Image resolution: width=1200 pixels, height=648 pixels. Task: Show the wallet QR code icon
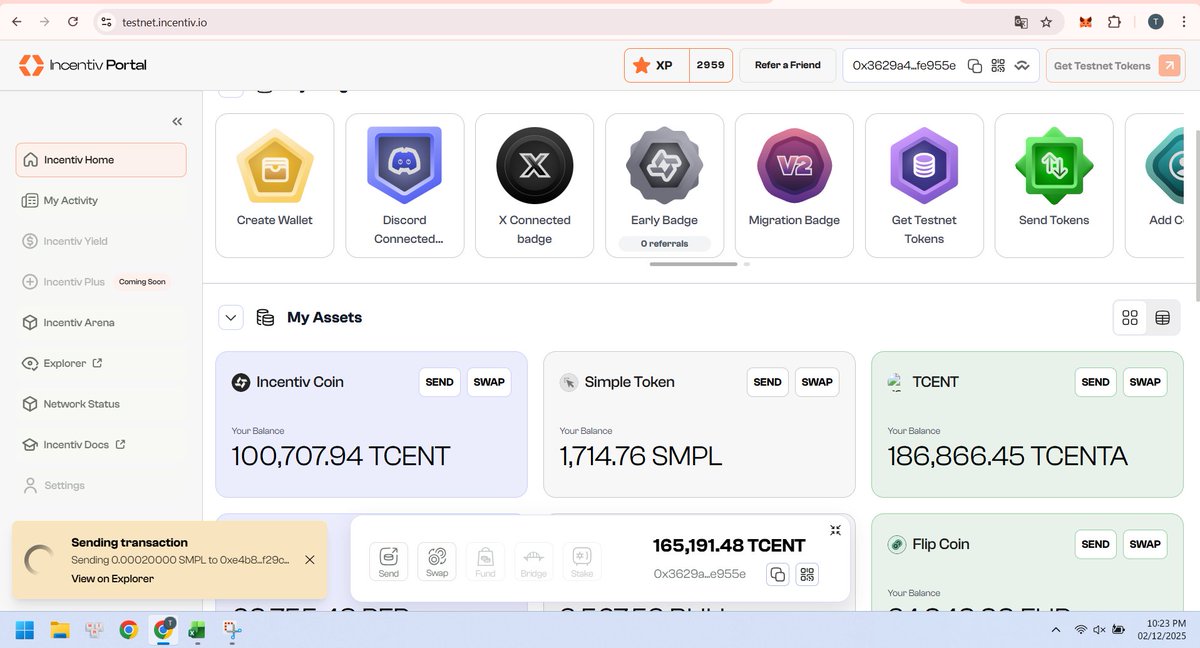(808, 574)
